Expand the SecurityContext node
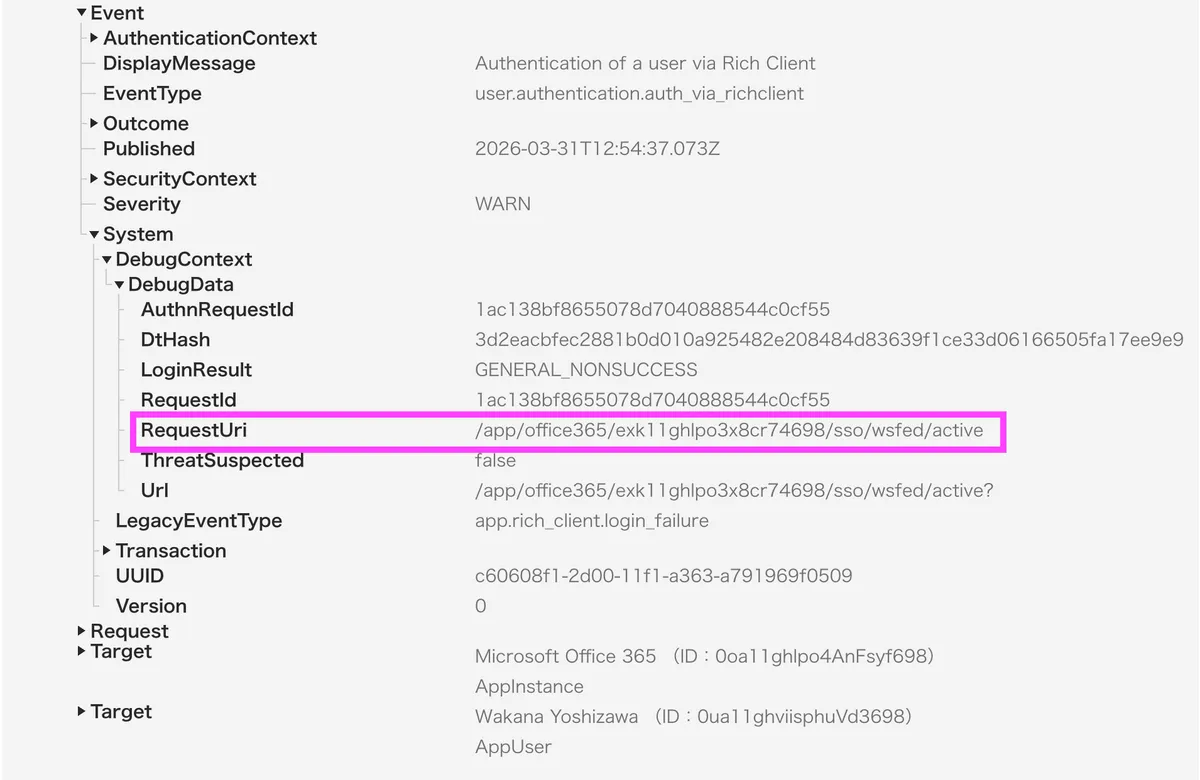This screenshot has width=1200, height=780. pyautogui.click(x=95, y=179)
